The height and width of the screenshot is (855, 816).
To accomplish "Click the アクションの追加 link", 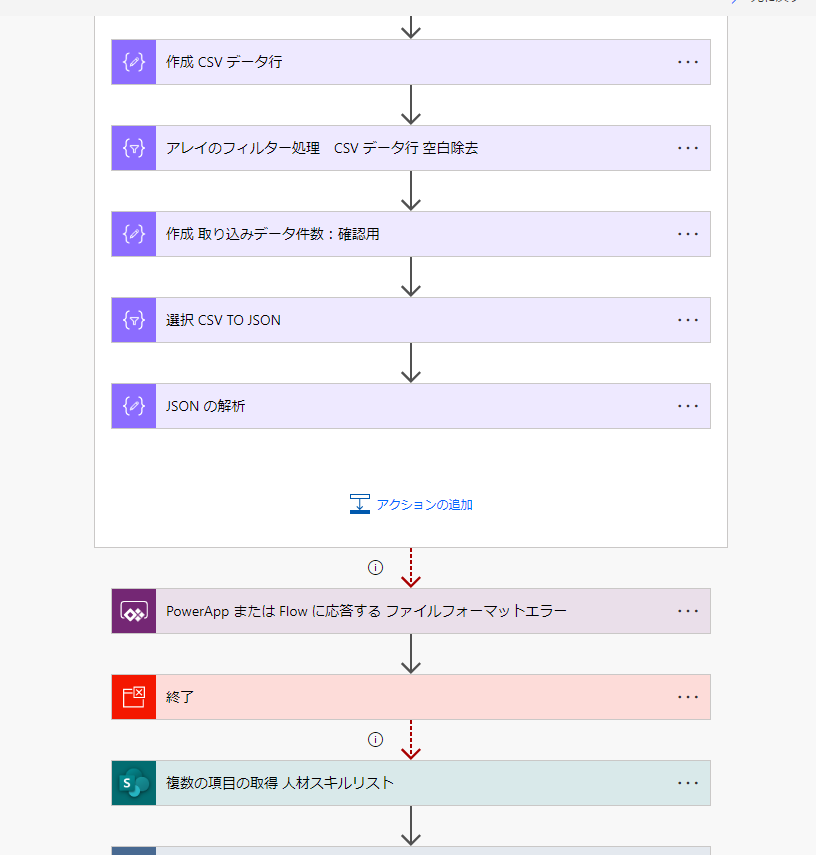I will tap(411, 504).
